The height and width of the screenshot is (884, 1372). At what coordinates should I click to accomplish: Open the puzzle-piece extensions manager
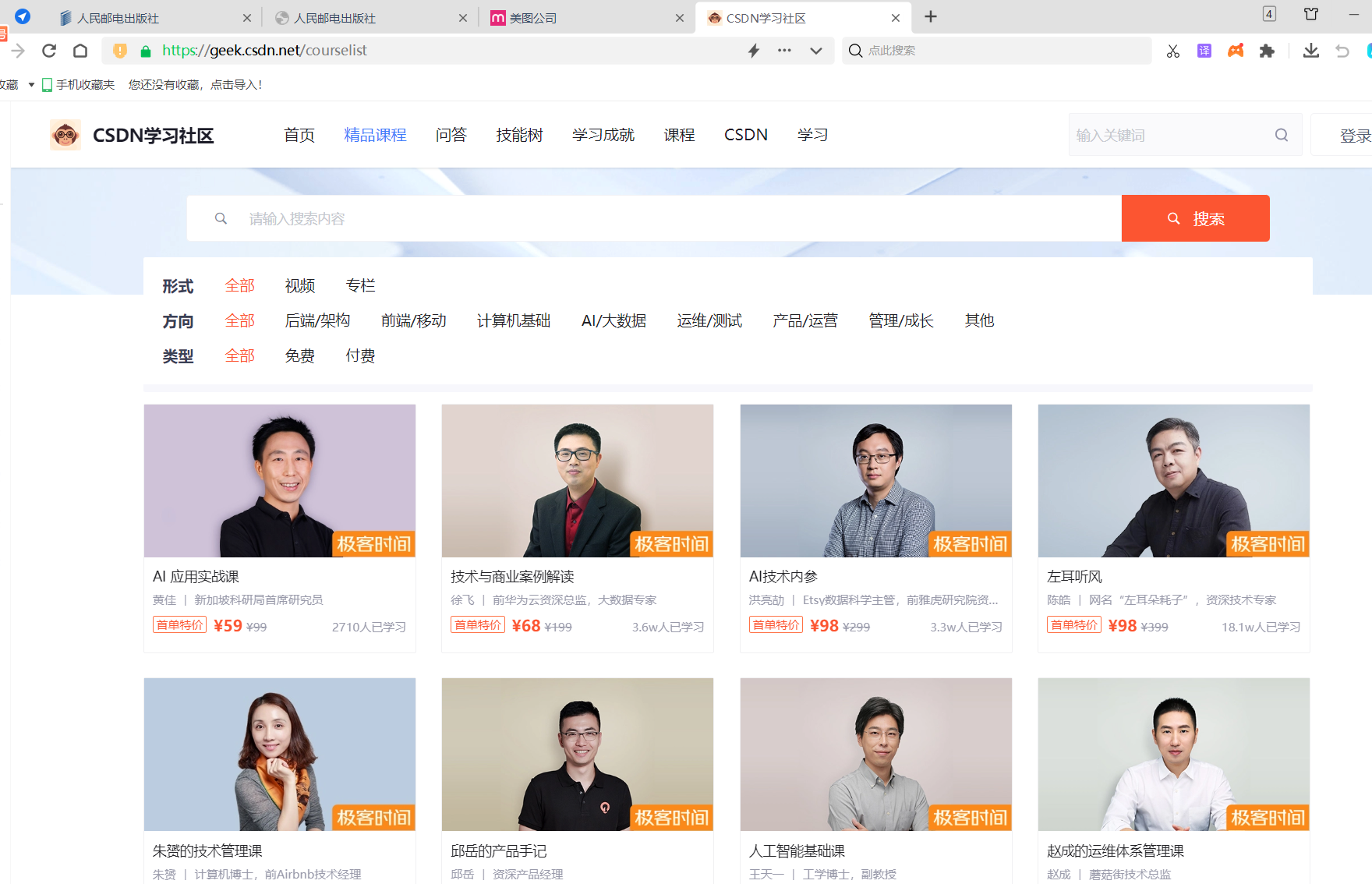point(1268,51)
